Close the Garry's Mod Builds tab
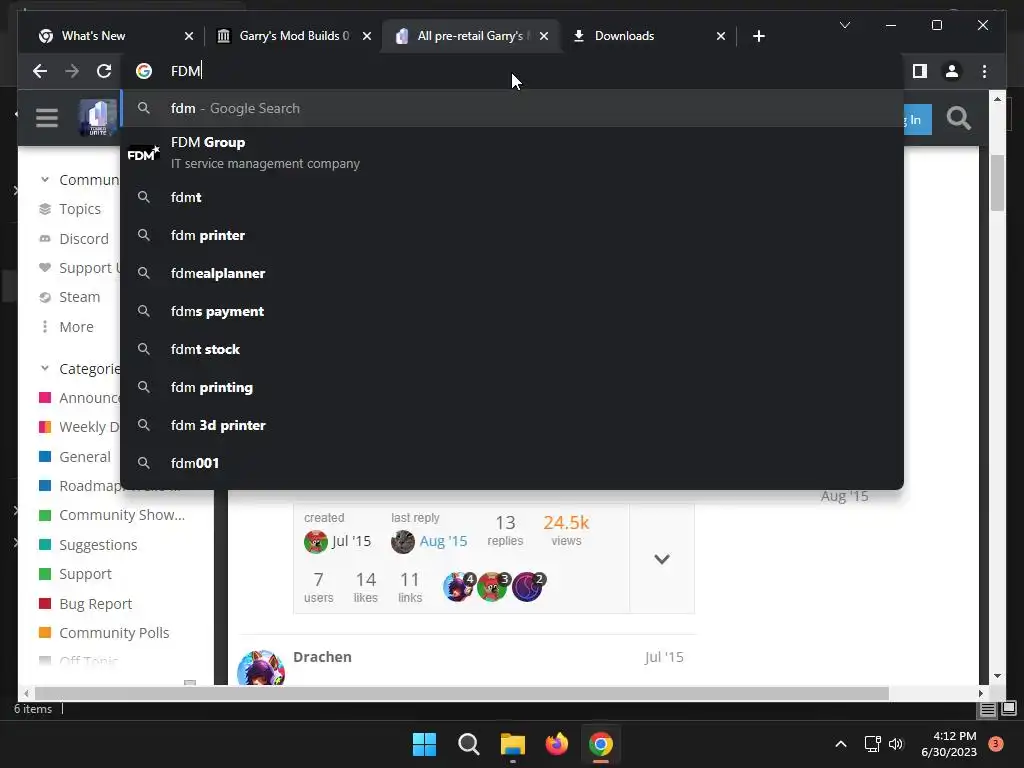Screen dimensions: 1024x768 (x=367, y=36)
